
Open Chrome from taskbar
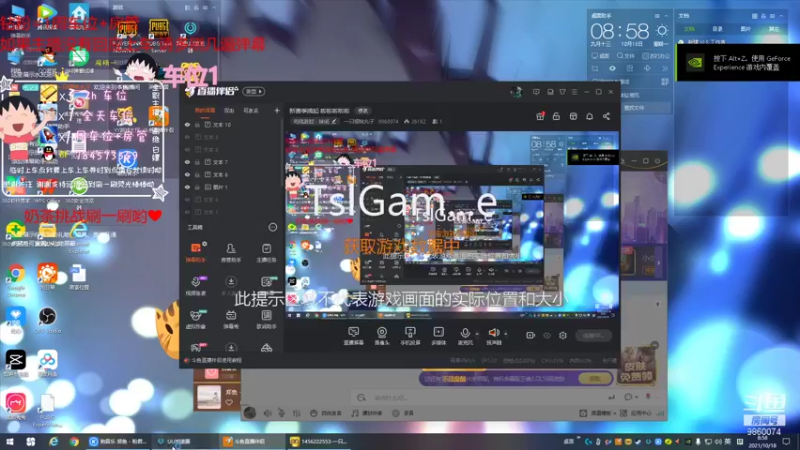74,441
